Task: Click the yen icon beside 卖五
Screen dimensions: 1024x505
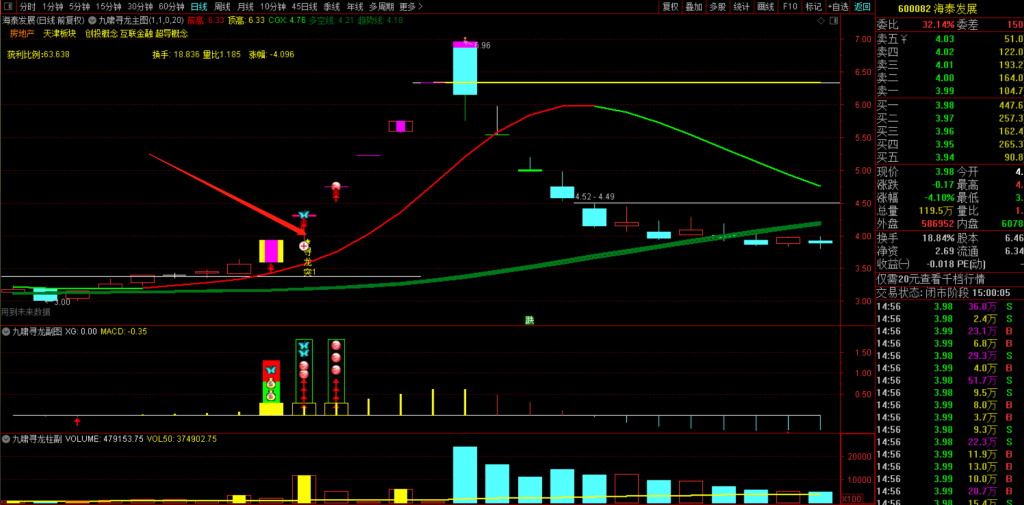Action: [903, 39]
